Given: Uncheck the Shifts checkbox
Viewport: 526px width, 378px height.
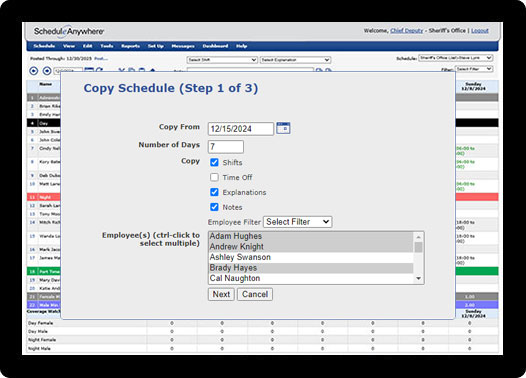Looking at the screenshot, I should click(x=214, y=162).
